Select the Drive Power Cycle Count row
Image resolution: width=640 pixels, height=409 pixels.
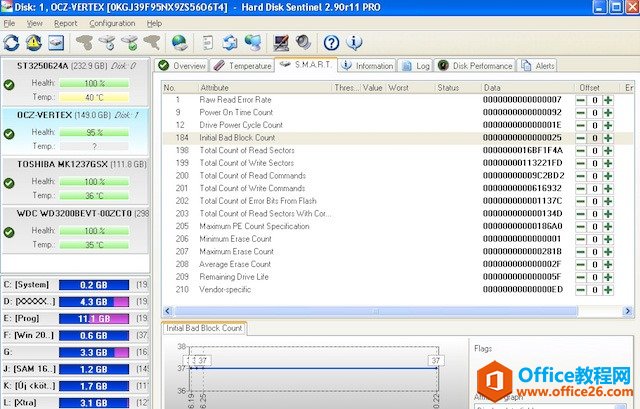398,125
